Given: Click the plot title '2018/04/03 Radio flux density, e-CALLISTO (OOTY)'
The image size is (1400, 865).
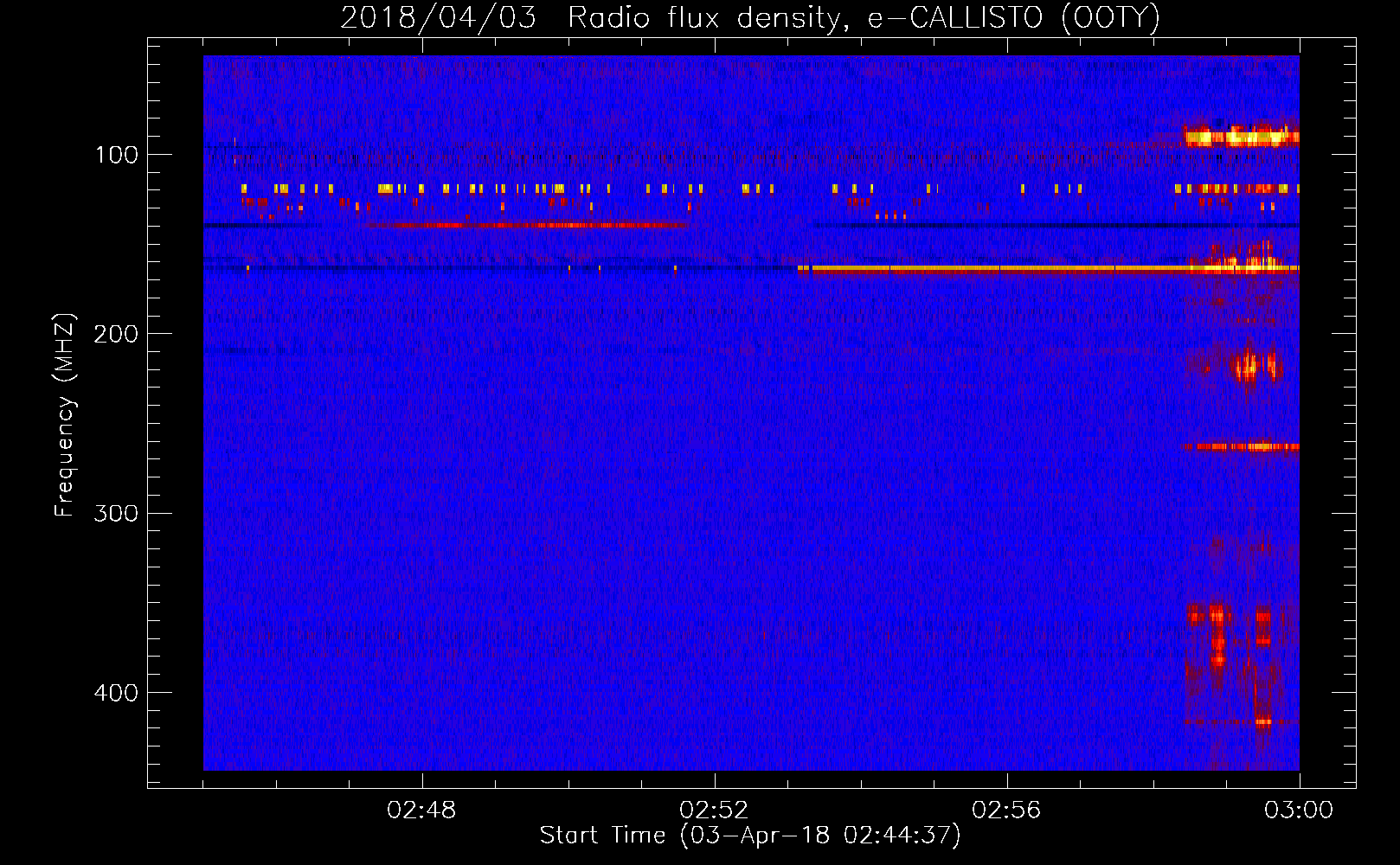Looking at the screenshot, I should (749, 17).
